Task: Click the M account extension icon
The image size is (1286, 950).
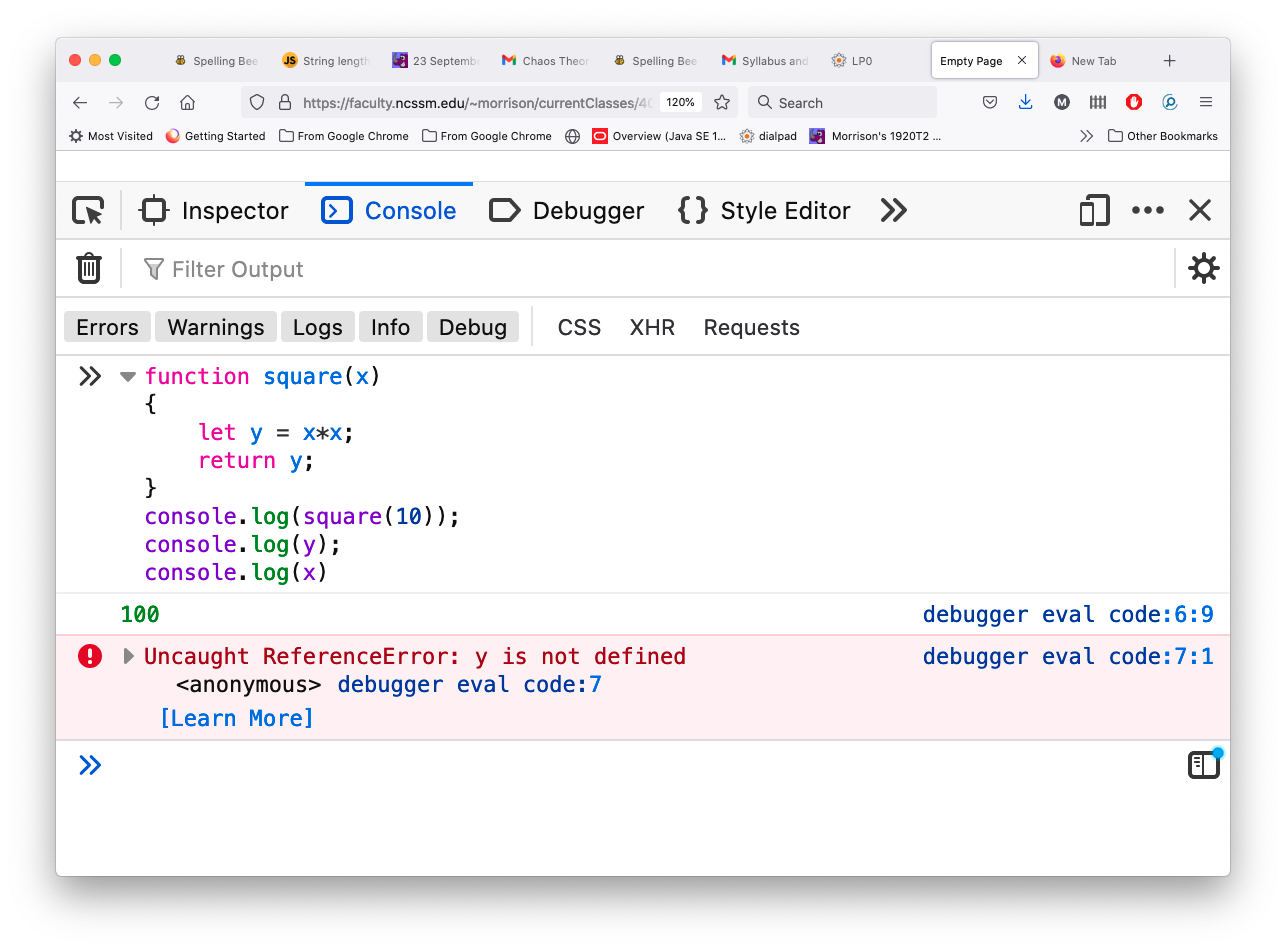Action: click(x=1062, y=102)
